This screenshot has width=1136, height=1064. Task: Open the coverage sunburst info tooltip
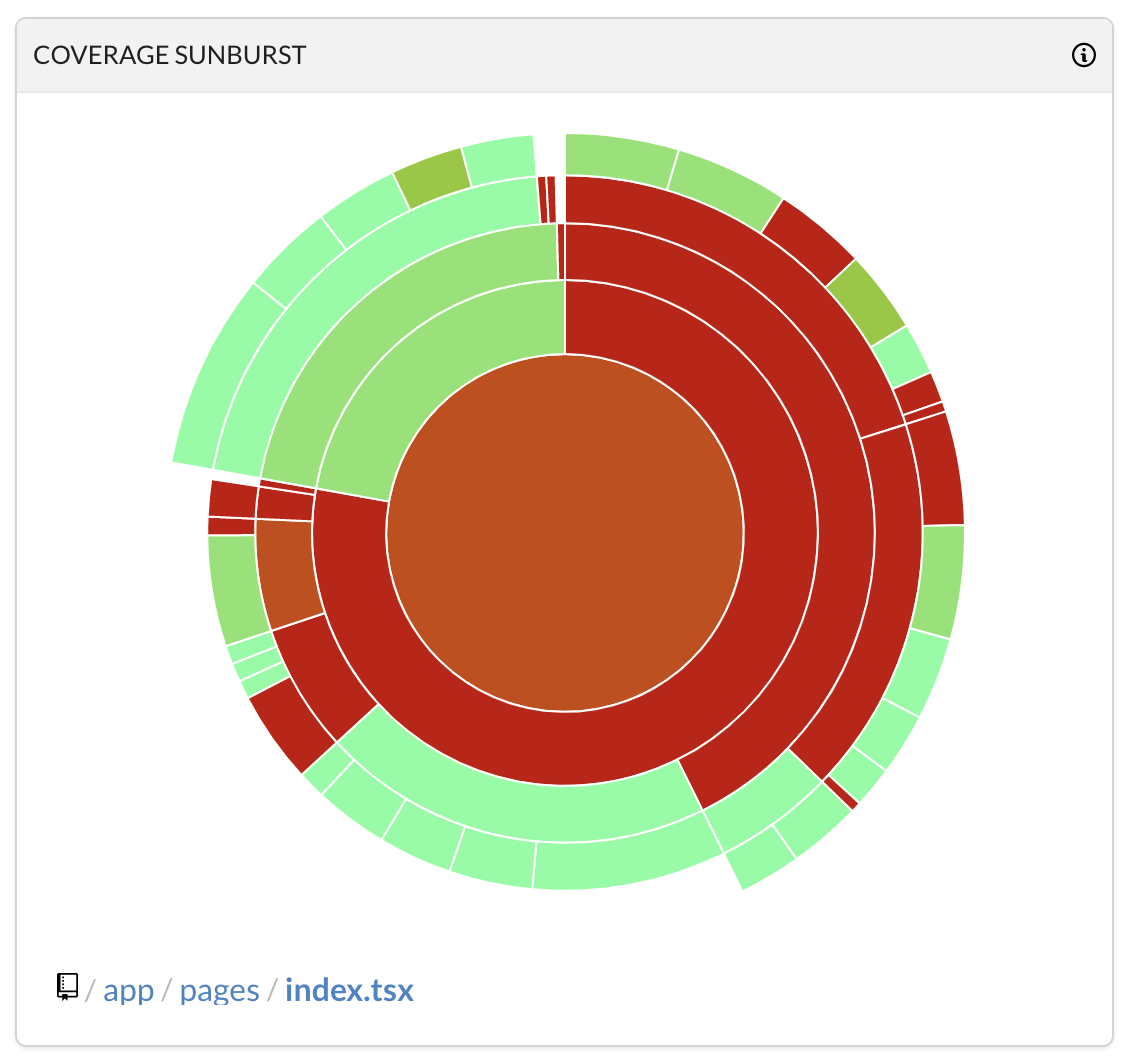click(1083, 56)
